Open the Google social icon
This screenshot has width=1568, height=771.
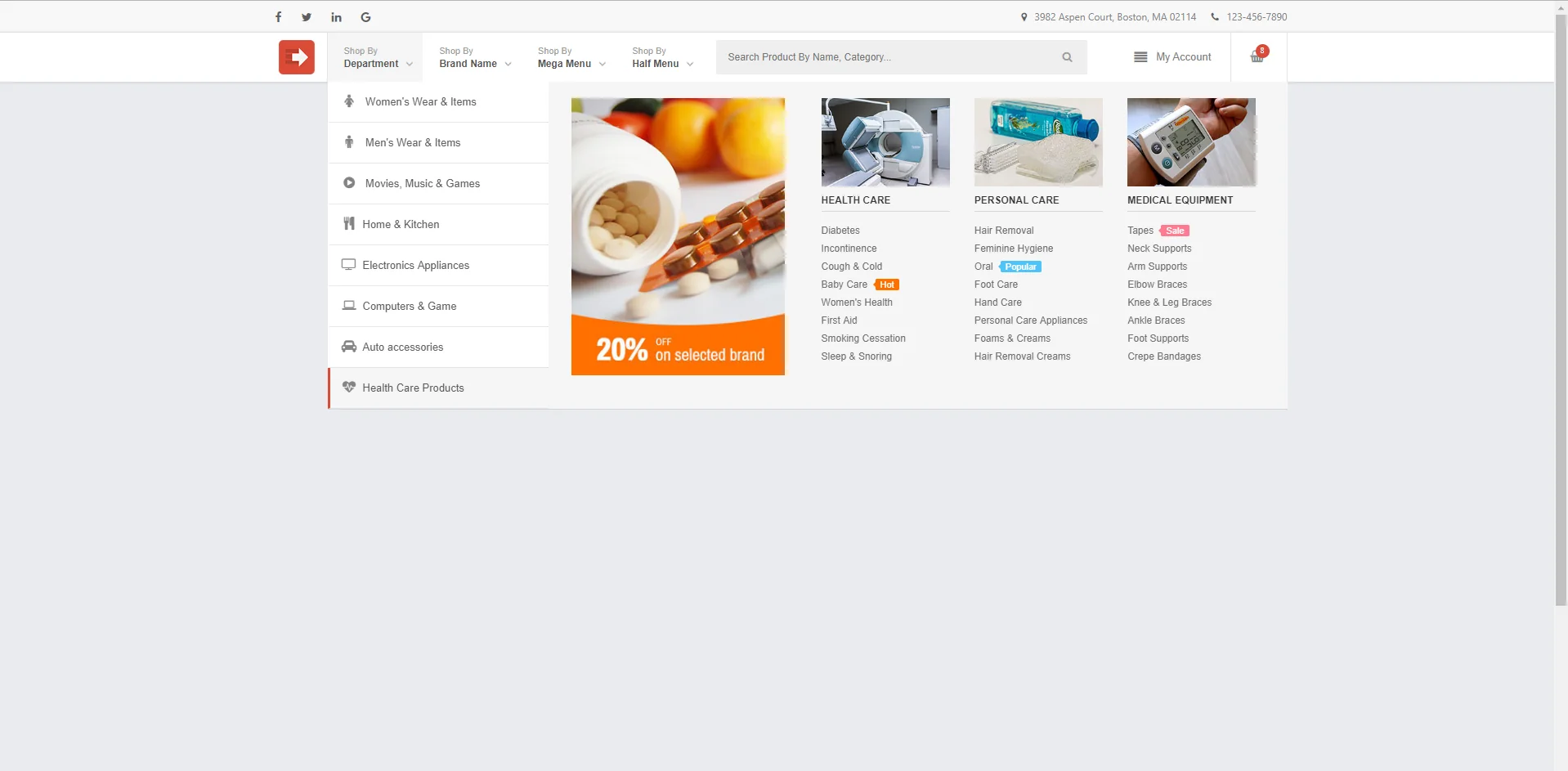[x=365, y=16]
